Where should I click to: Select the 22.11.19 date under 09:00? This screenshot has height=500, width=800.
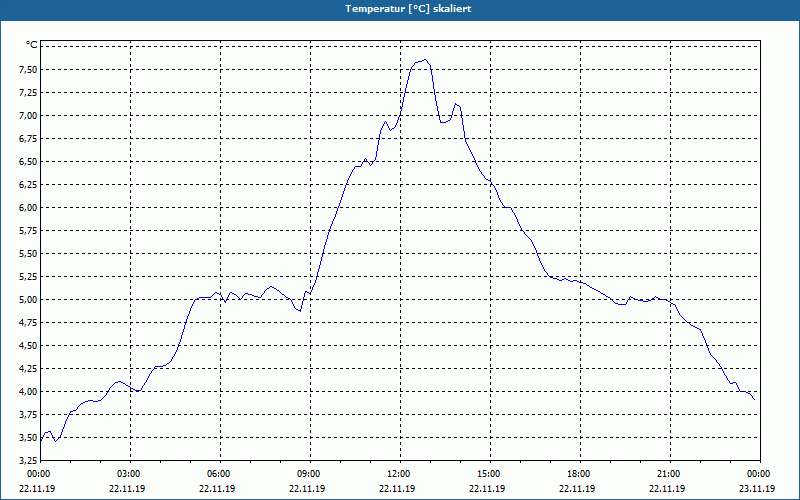point(307,489)
